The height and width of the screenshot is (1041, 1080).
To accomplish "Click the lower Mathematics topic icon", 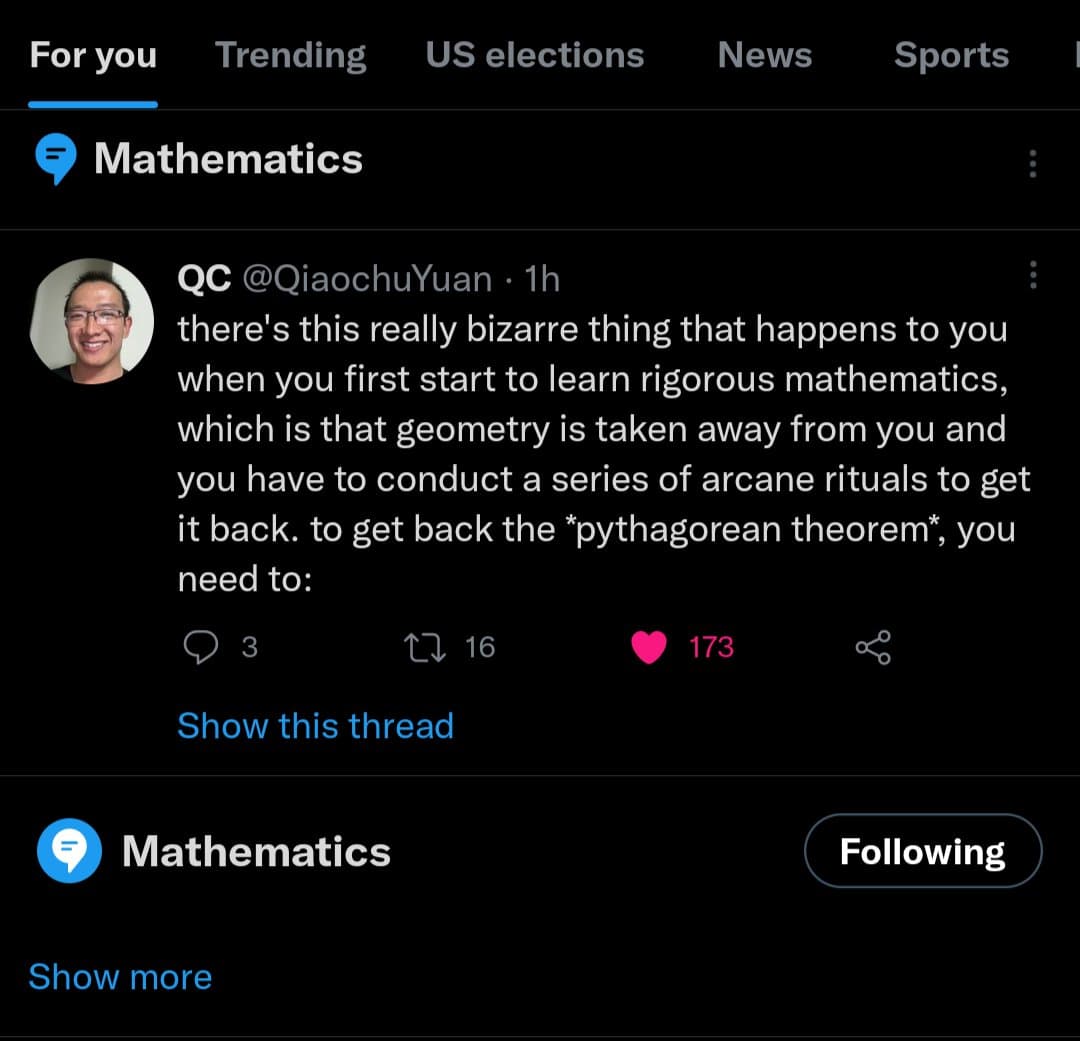I will coord(68,850).
